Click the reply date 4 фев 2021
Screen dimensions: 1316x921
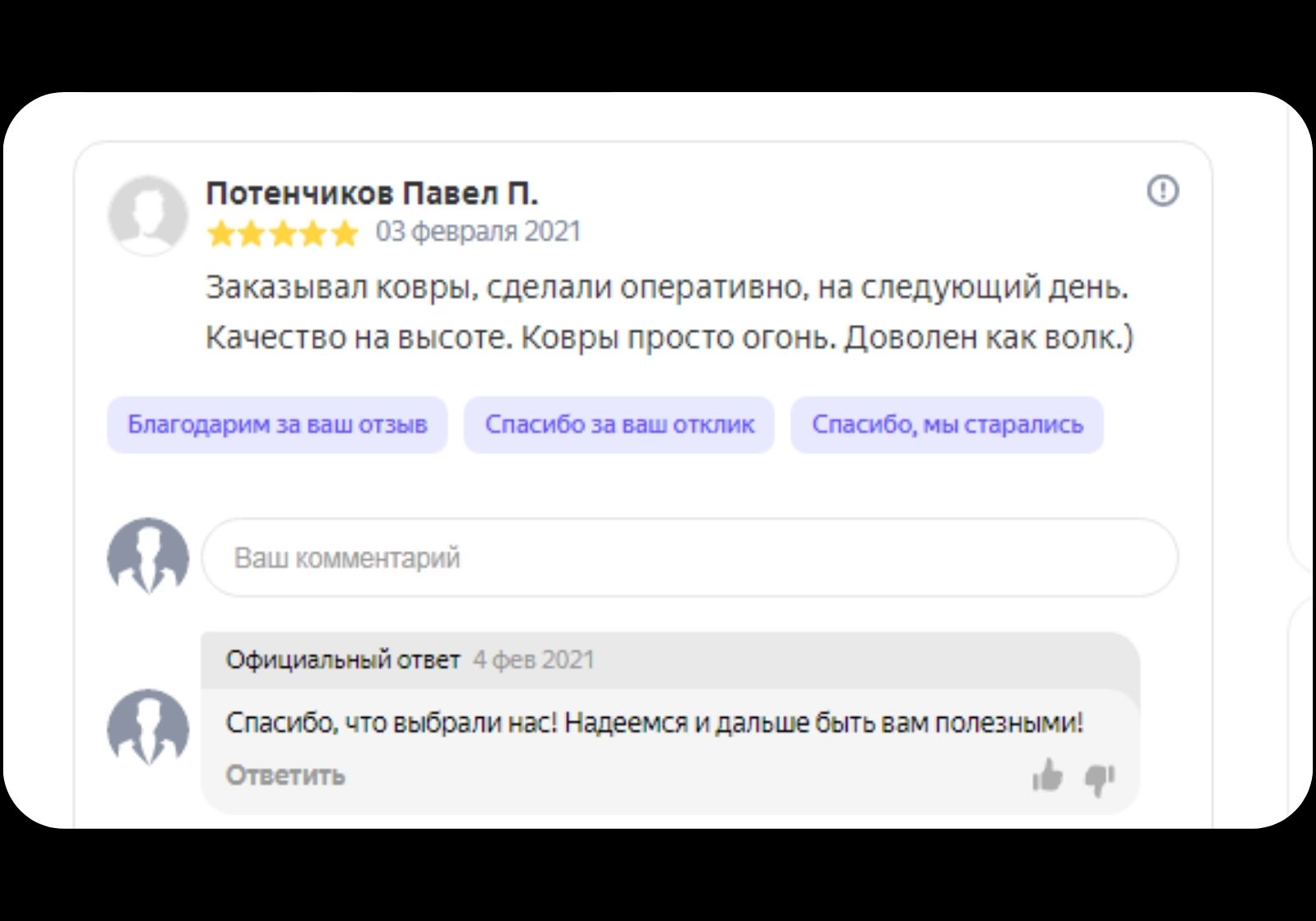click(x=533, y=660)
